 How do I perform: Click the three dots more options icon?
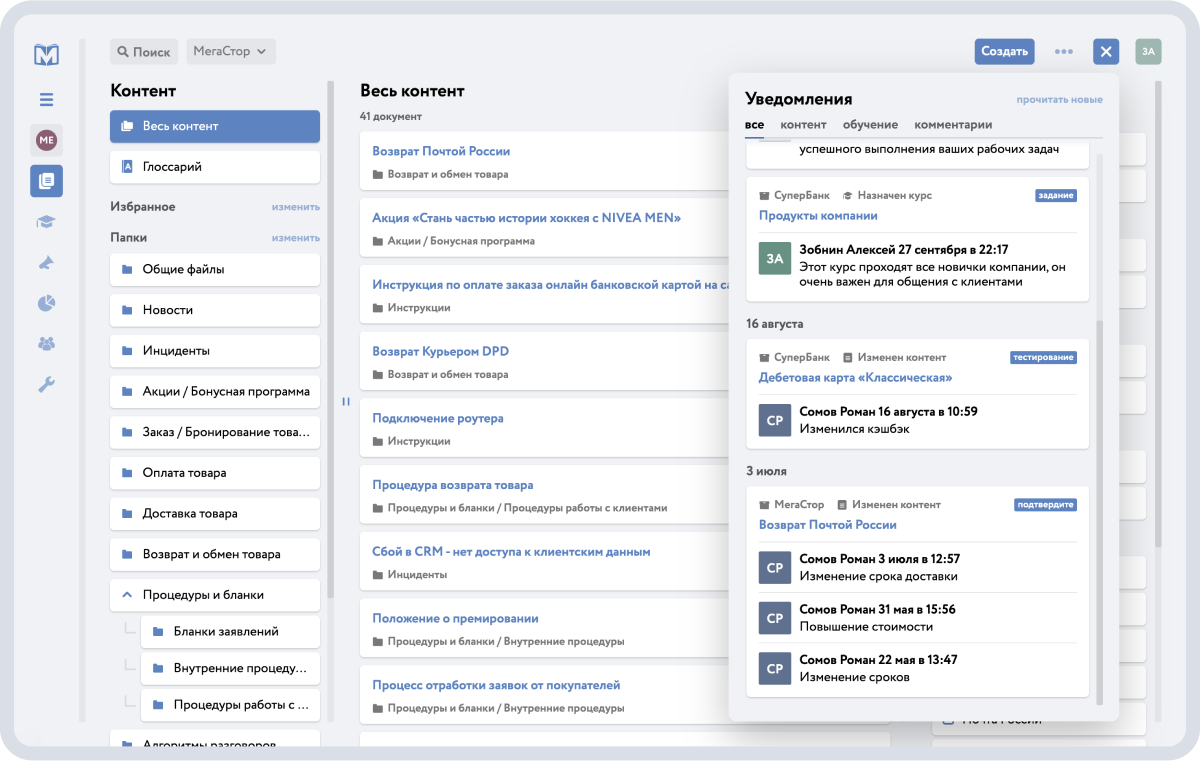pos(1064,51)
